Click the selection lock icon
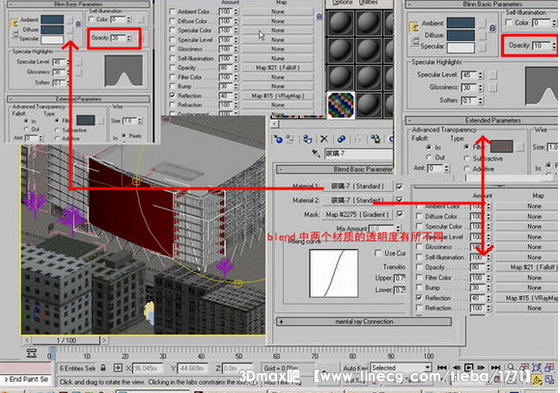Image resolution: width=560 pixels, height=393 pixels. point(103,368)
